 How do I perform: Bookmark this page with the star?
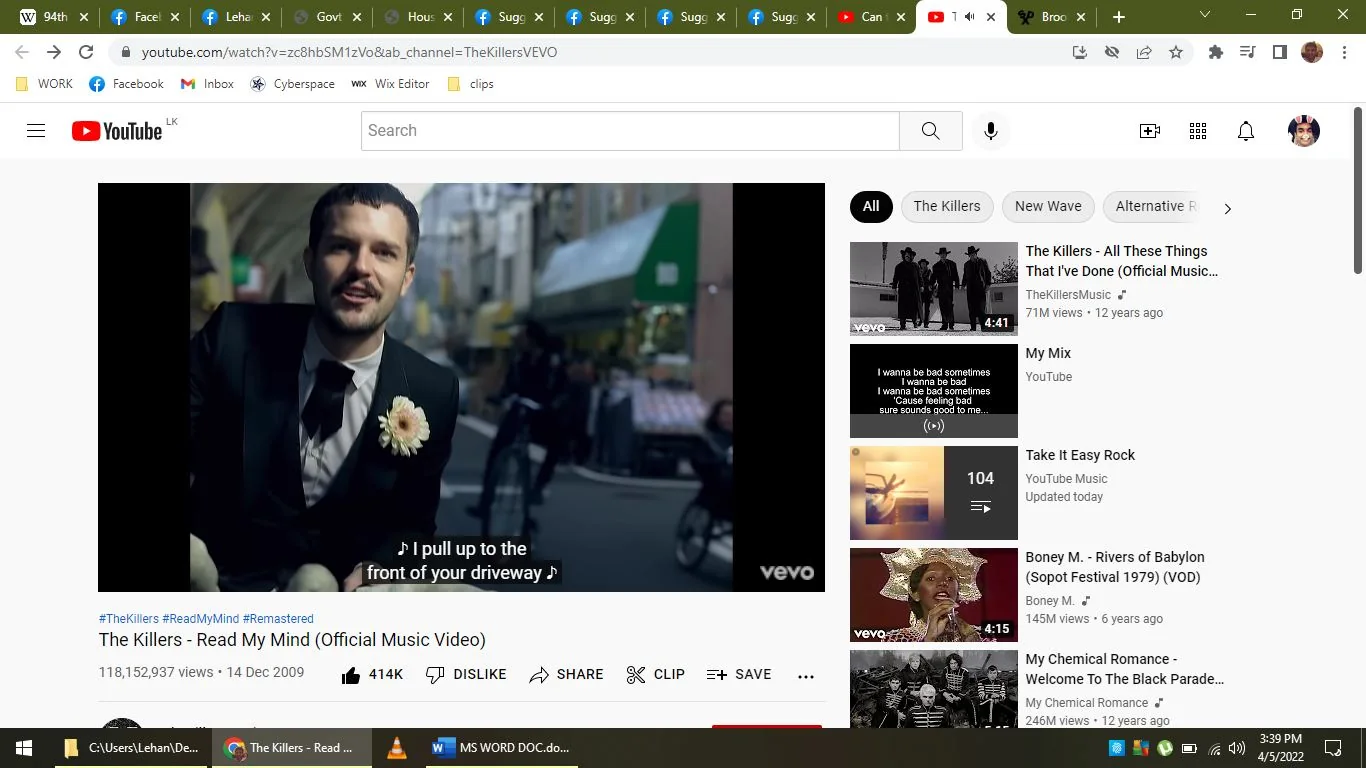(x=1176, y=52)
